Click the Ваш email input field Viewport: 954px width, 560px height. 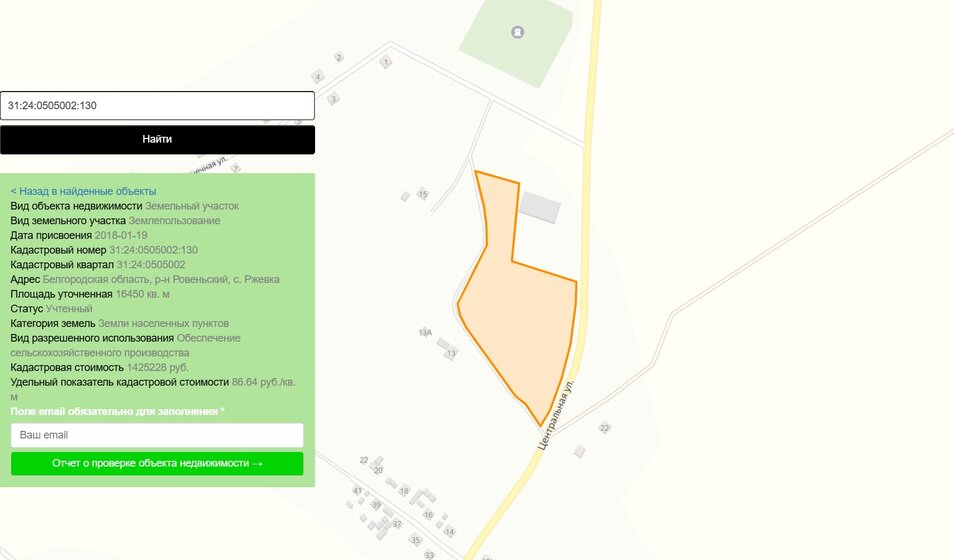tap(157, 435)
